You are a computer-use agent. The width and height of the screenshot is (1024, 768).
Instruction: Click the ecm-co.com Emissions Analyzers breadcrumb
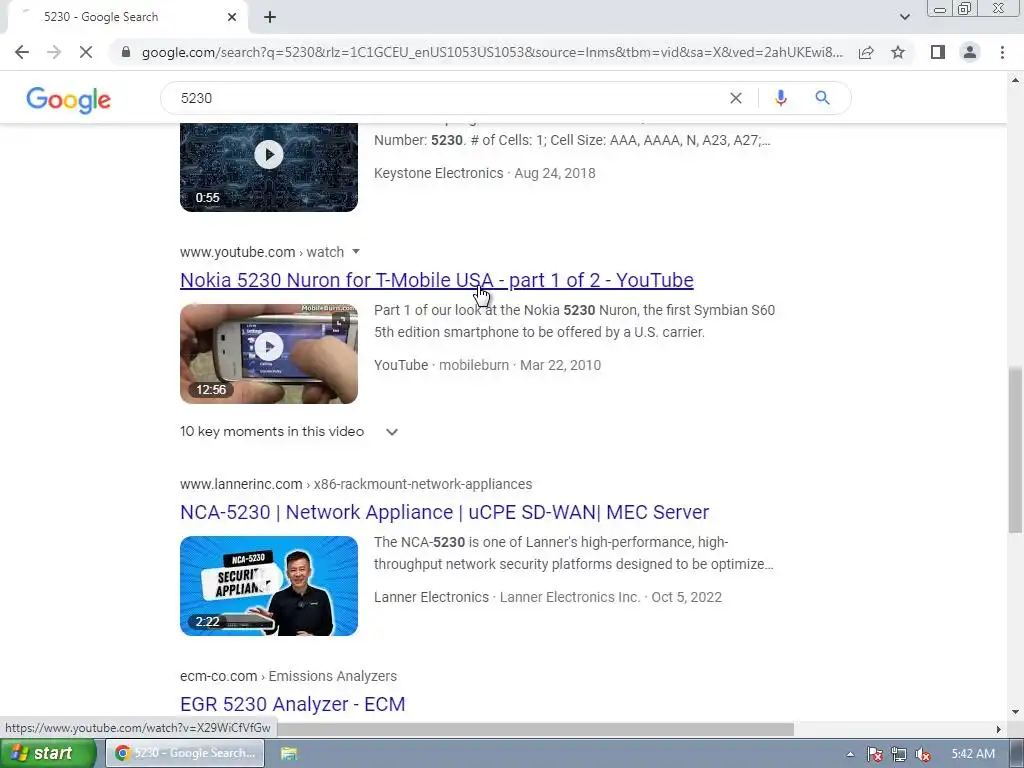pyautogui.click(x=288, y=676)
